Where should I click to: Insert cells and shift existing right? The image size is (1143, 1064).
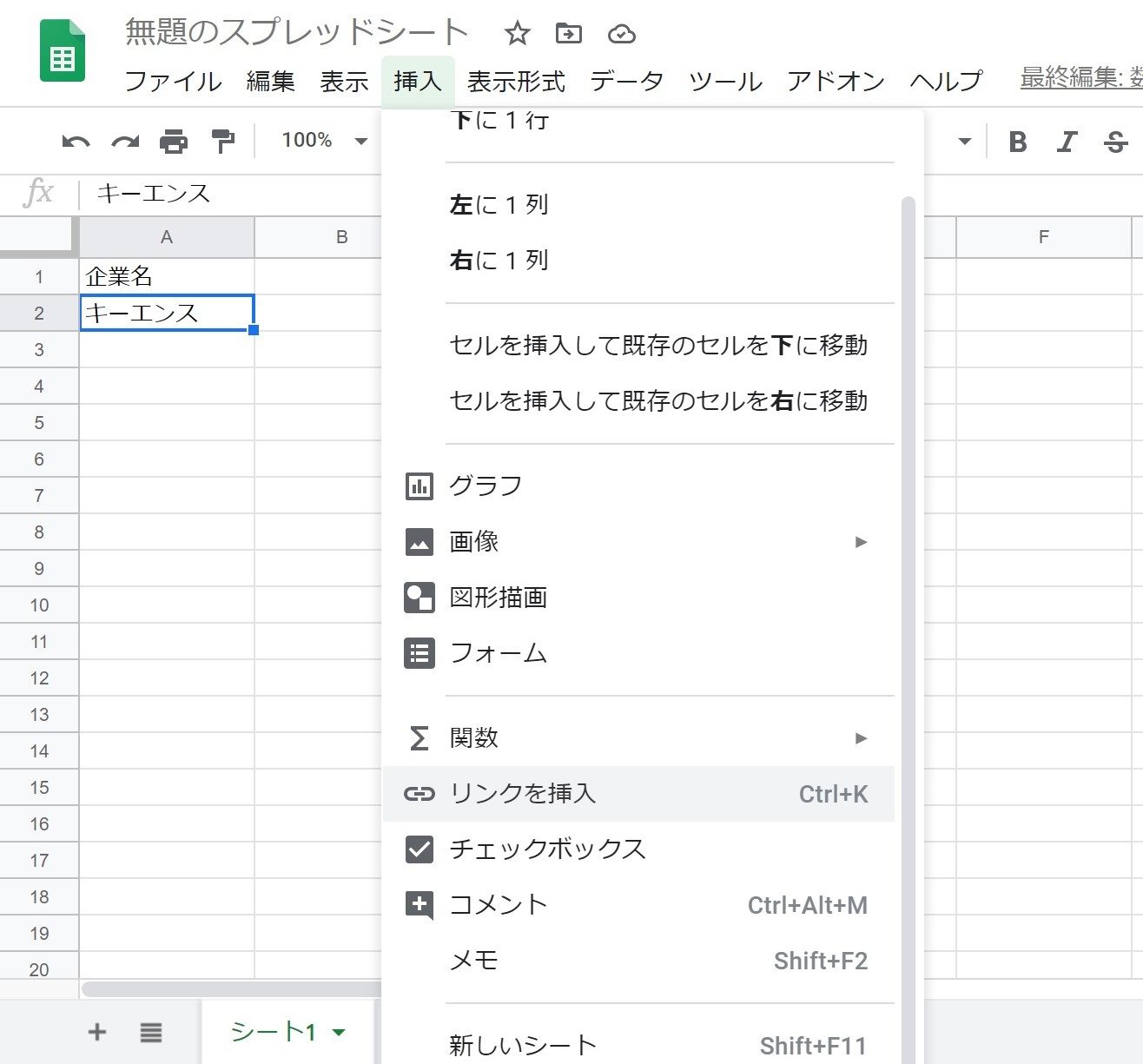tap(638, 400)
